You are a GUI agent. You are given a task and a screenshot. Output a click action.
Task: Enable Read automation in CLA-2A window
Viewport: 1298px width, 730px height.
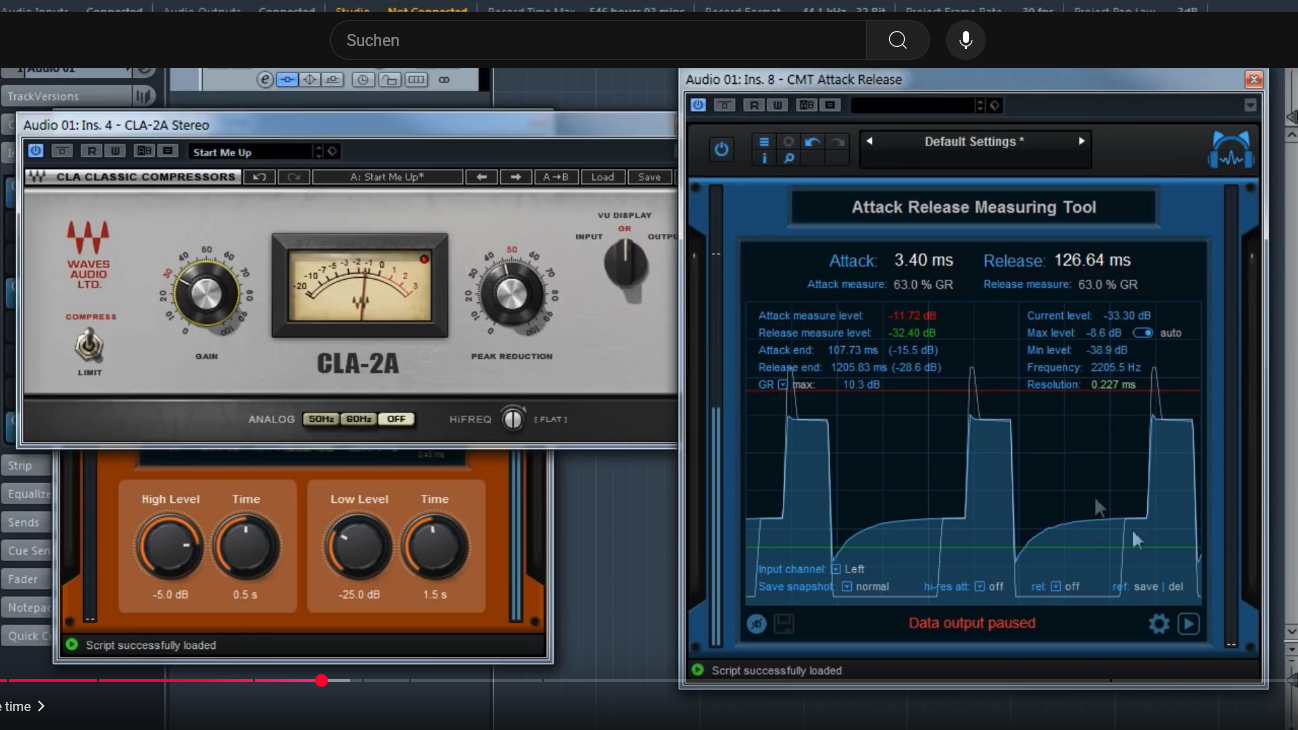91,151
